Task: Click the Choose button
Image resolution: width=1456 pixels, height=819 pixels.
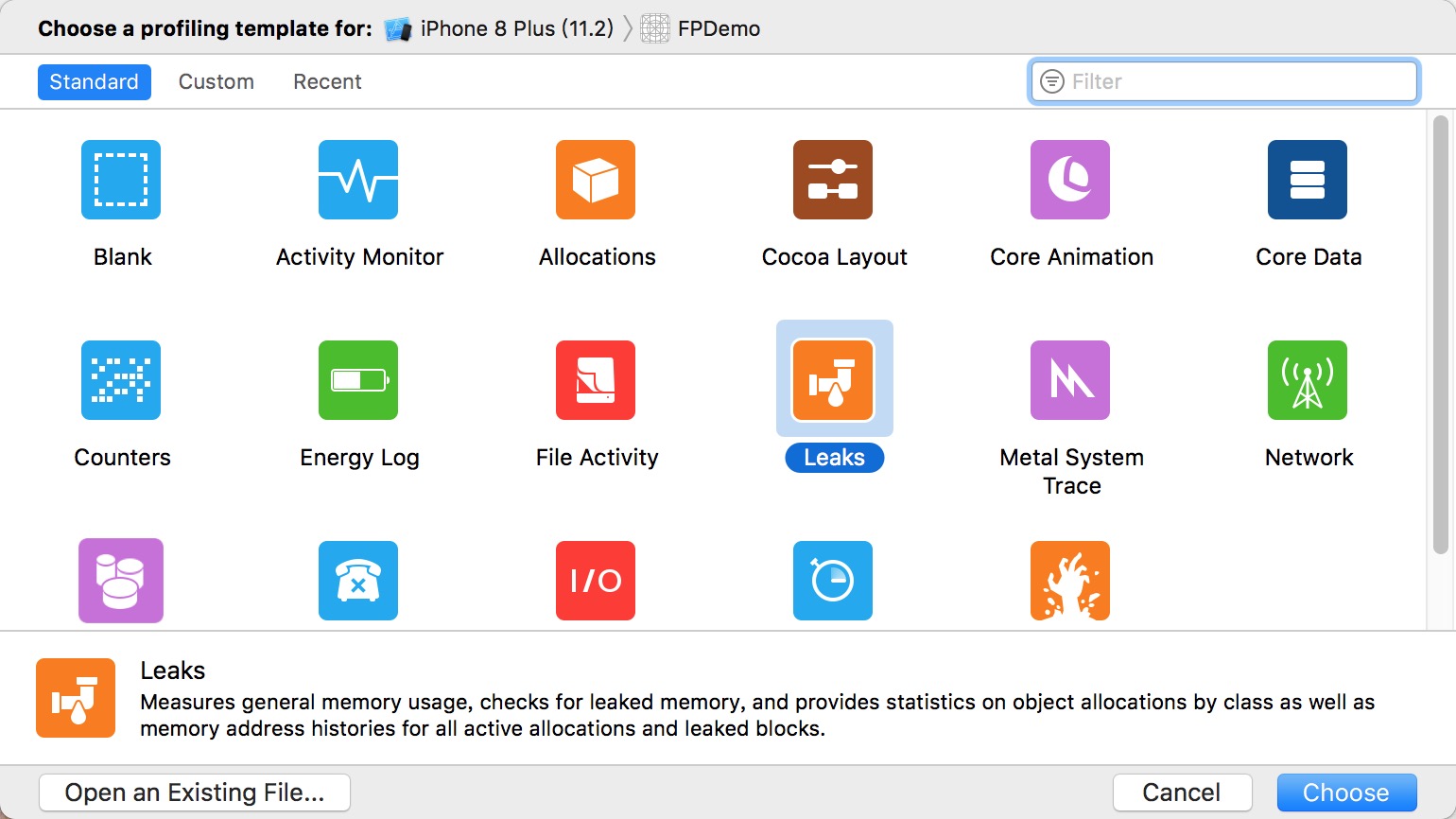Action: 1346,793
